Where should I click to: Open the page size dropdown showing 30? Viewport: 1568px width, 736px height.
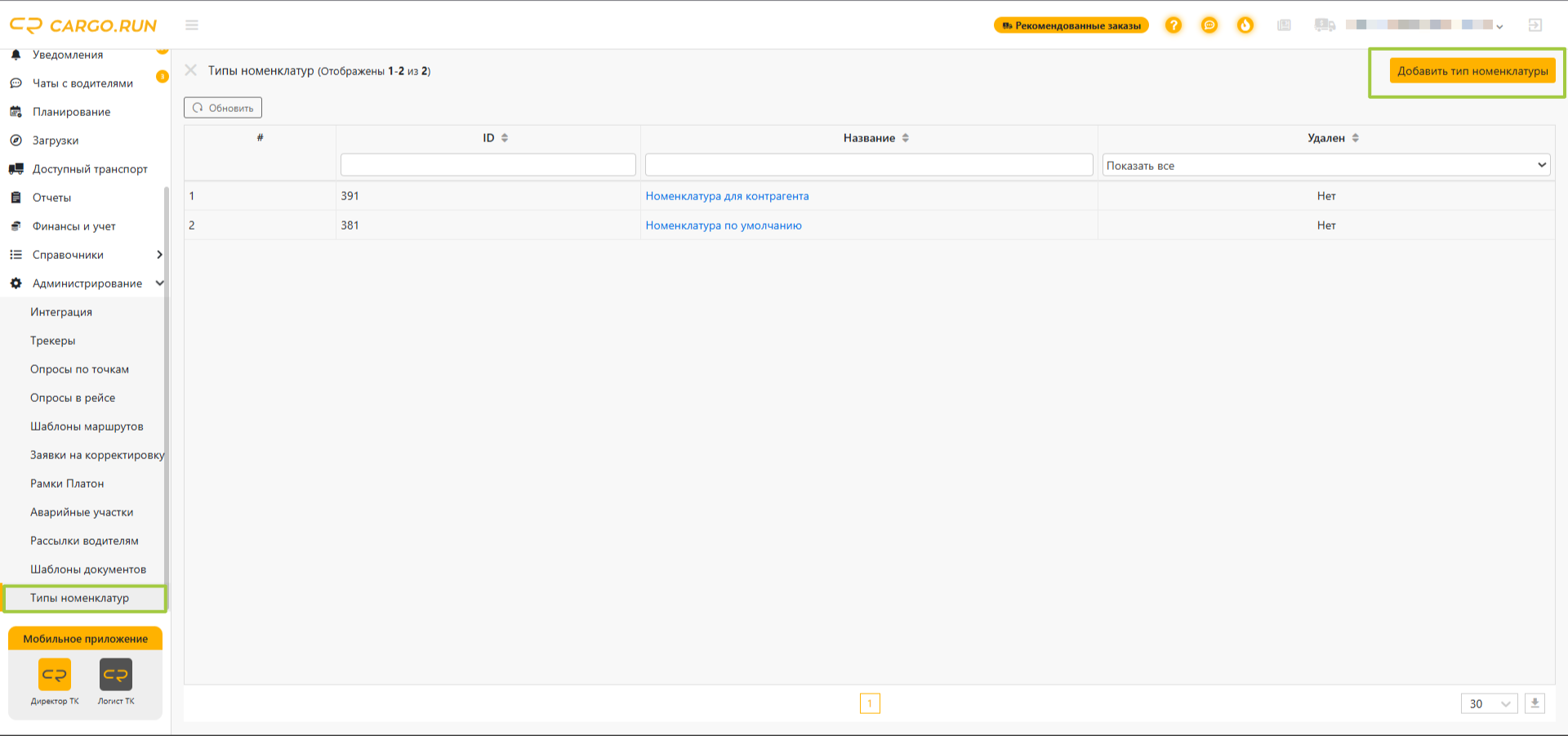[x=1490, y=703]
